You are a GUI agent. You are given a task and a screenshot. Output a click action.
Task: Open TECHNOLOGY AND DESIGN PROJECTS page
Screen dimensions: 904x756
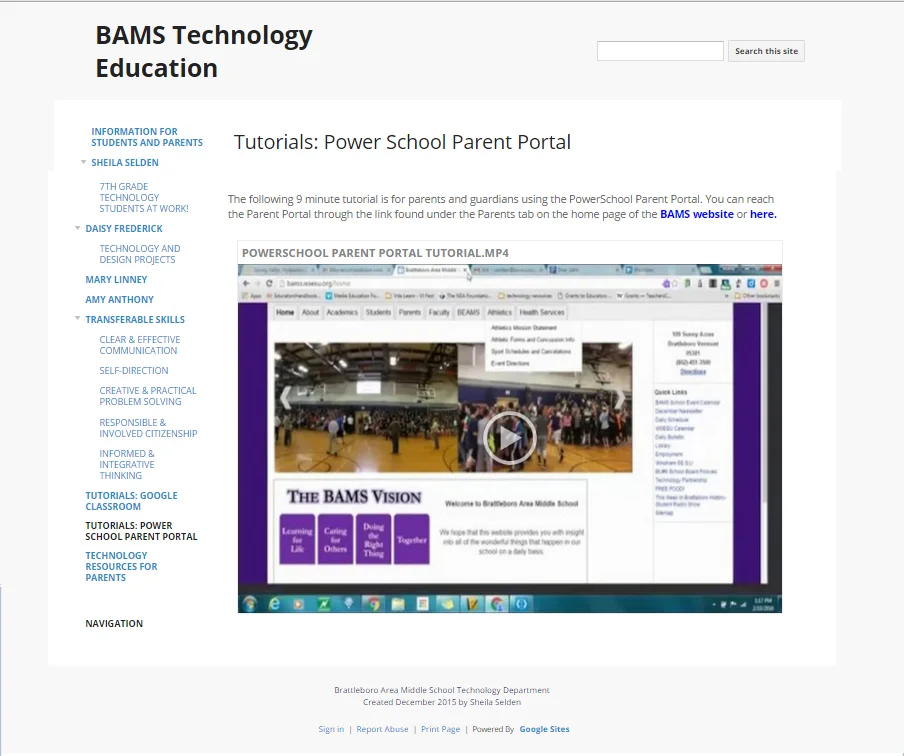click(141, 254)
